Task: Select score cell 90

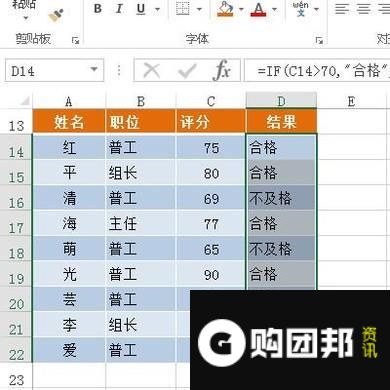Action: [x=211, y=274]
